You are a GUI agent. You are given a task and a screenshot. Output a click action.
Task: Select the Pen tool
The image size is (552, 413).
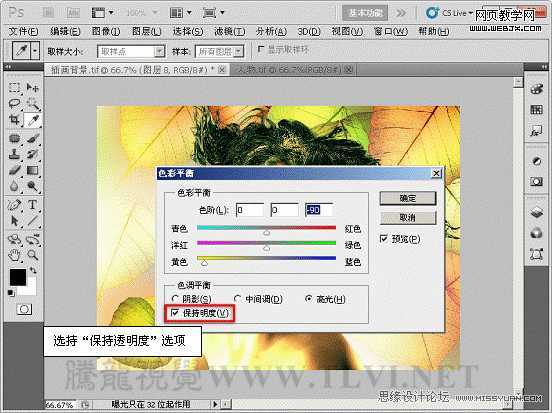coord(14,205)
